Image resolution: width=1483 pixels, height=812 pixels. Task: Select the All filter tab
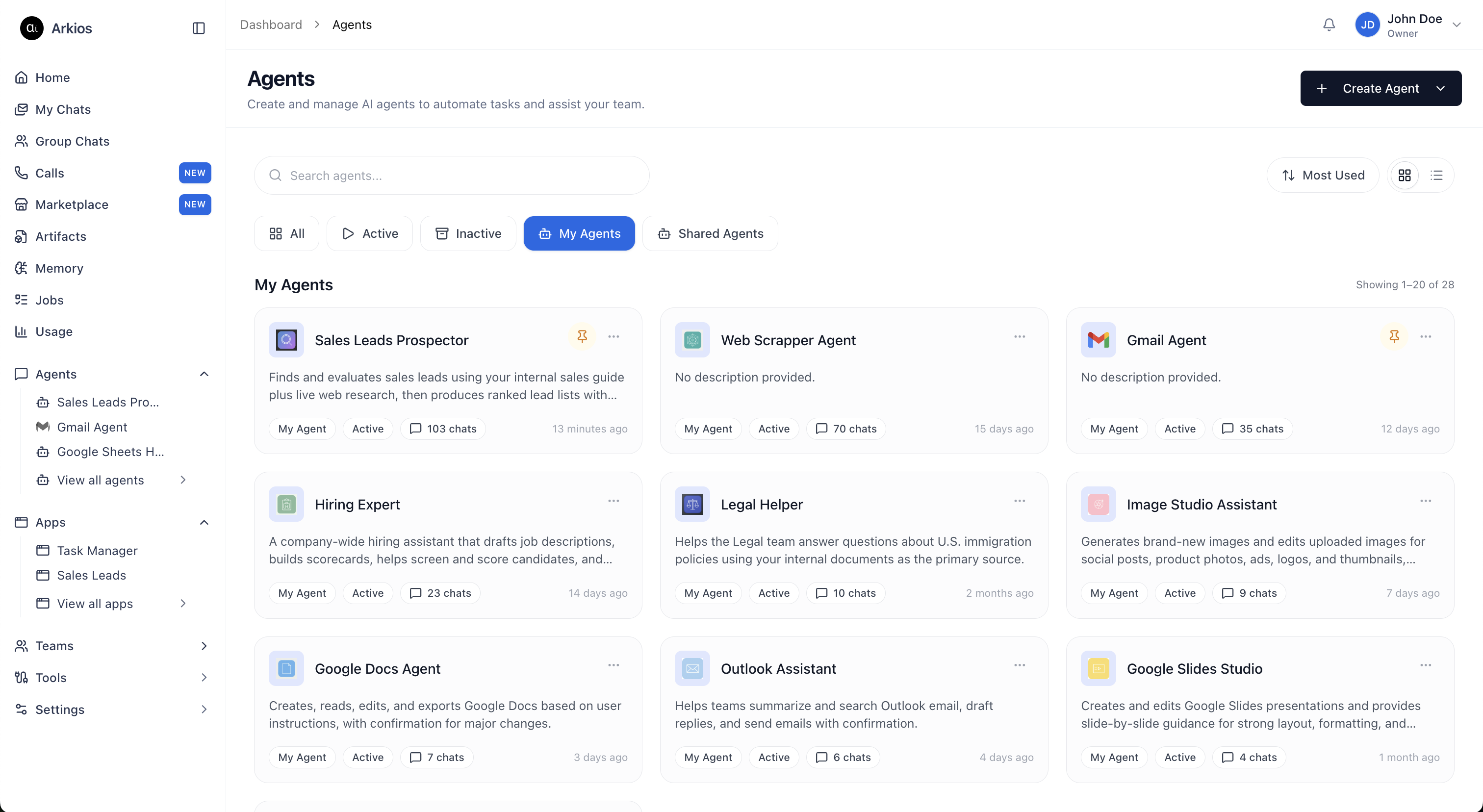pos(286,233)
